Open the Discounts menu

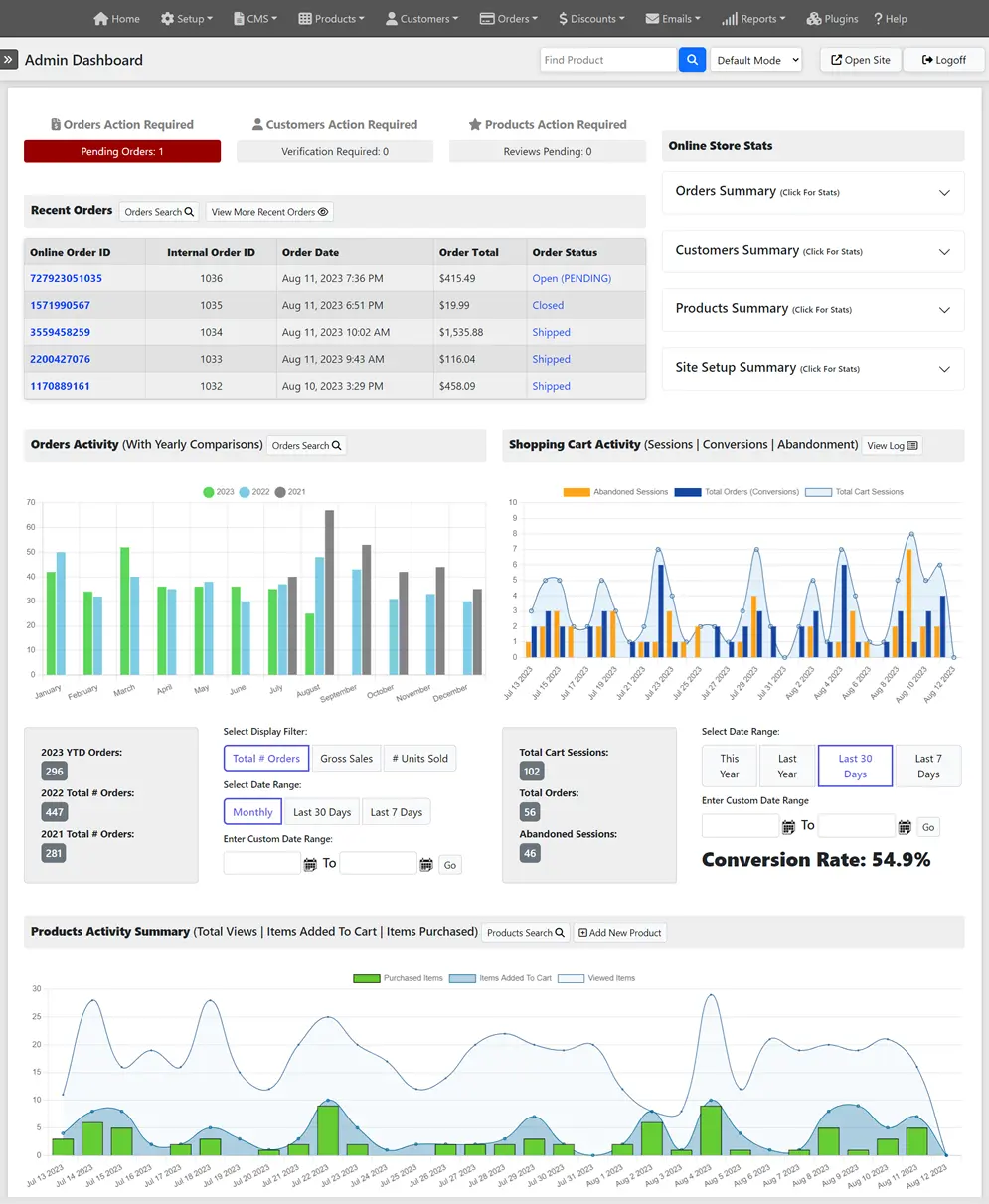click(592, 19)
